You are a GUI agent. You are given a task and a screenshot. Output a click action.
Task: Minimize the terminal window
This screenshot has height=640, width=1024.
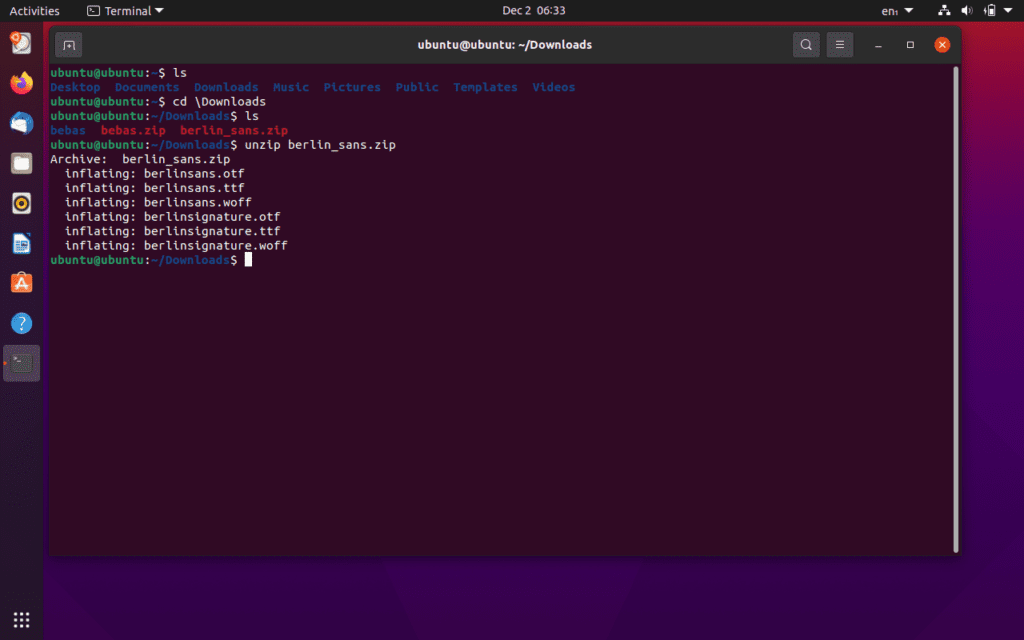(x=878, y=45)
